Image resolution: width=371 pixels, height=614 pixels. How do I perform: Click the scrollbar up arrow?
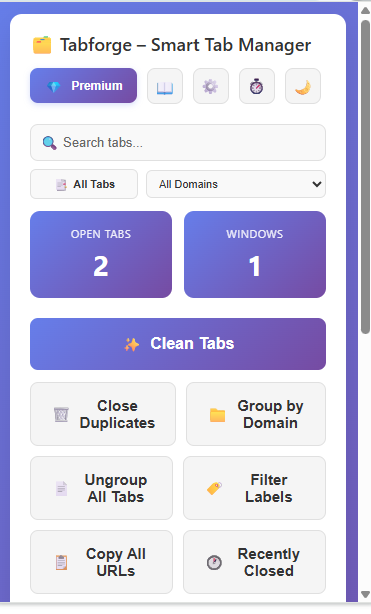pos(365,10)
